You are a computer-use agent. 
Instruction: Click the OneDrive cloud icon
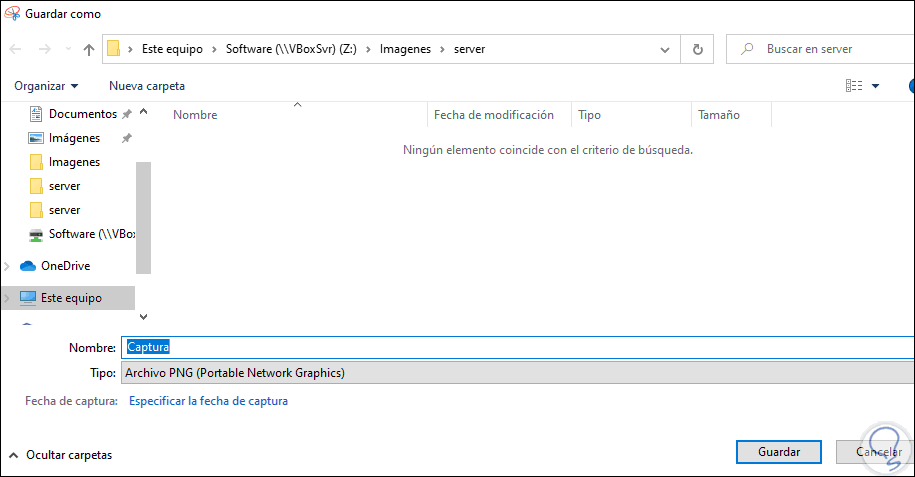27,266
